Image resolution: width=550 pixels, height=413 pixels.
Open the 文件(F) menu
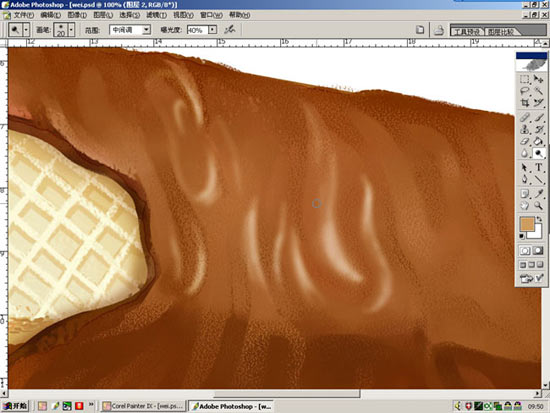click(24, 15)
